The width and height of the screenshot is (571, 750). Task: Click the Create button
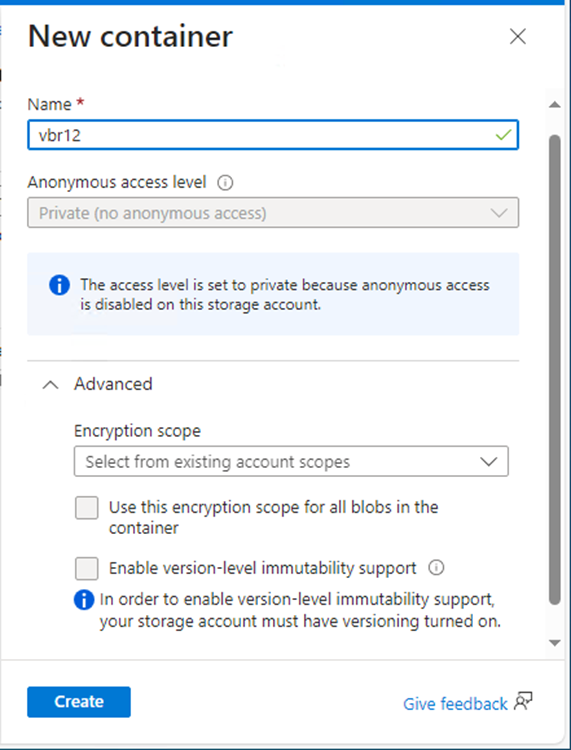[x=79, y=702]
